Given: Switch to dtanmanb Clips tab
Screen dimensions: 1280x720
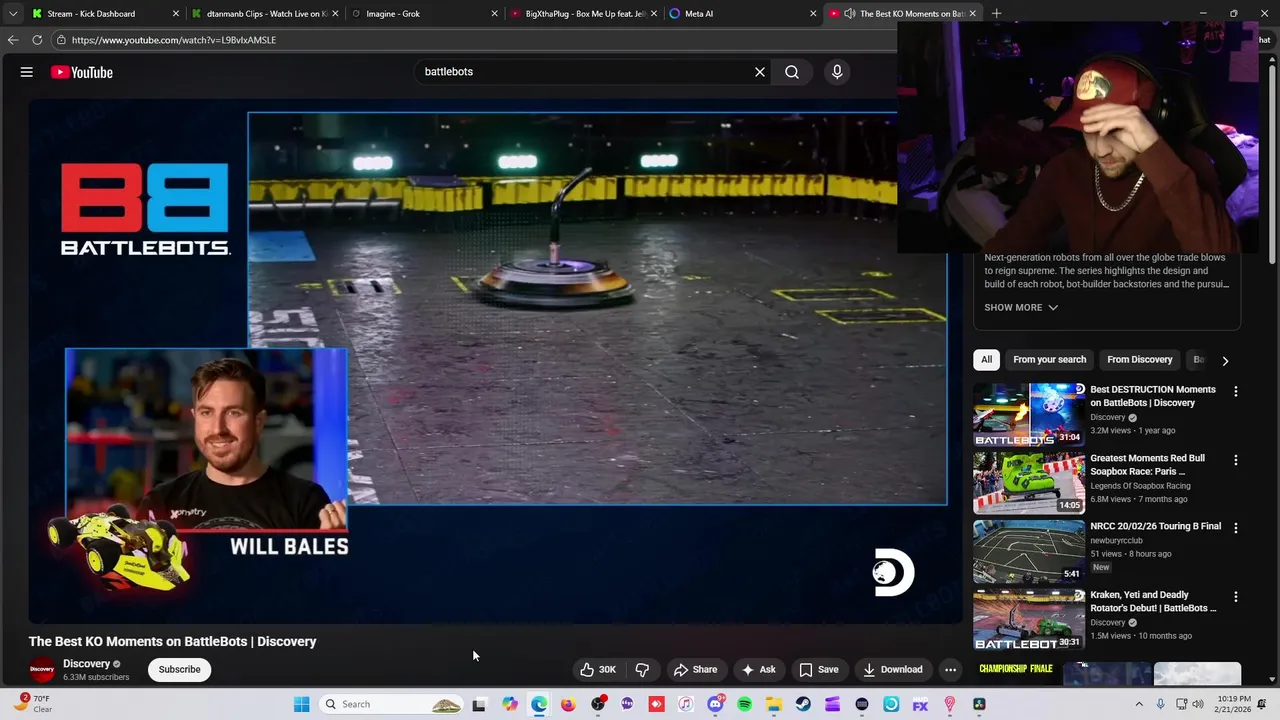Looking at the screenshot, I should coord(263,14).
